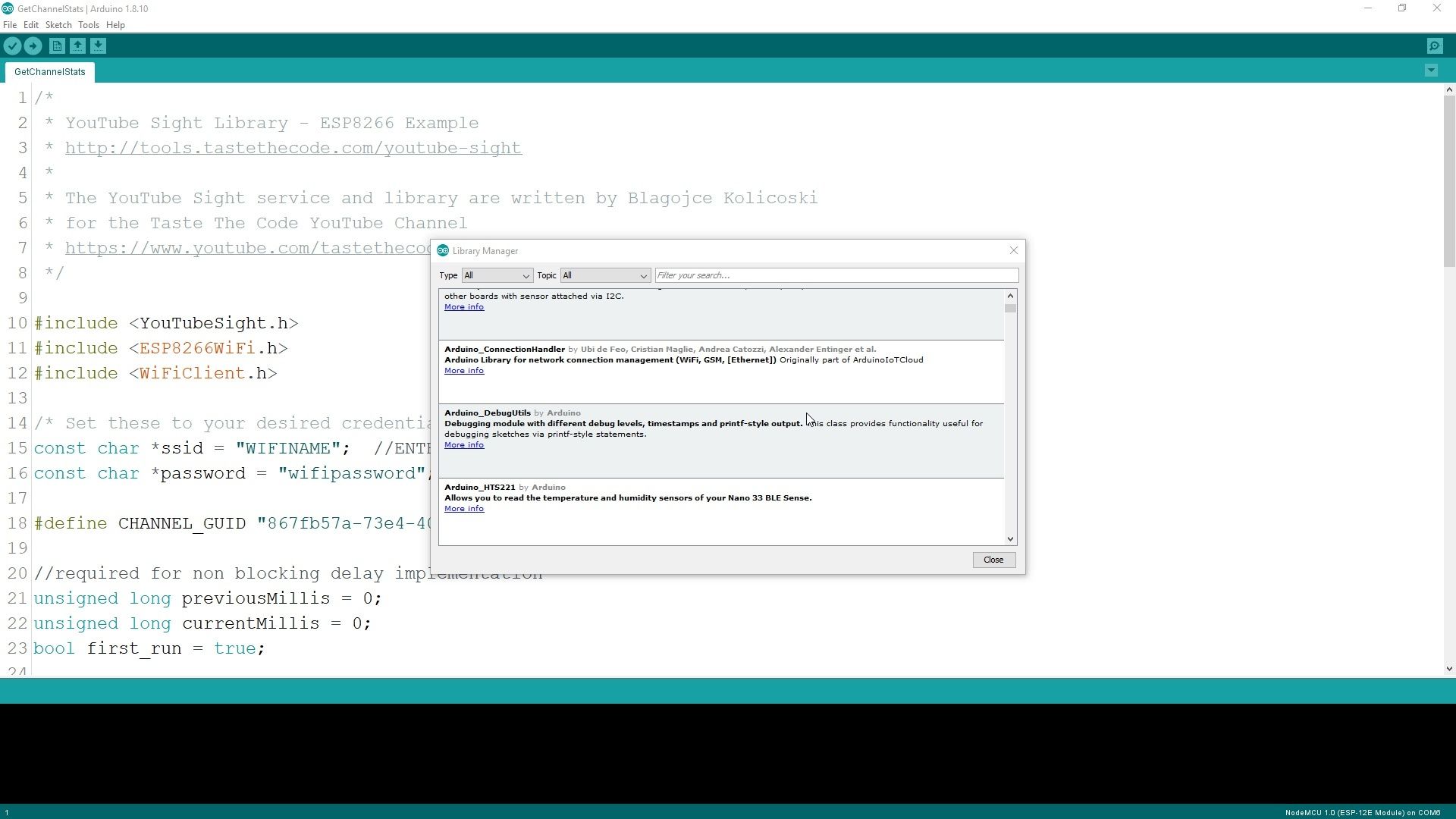This screenshot has width=1456, height=819.
Task: Click the Open sketch icon
Action: tap(77, 46)
